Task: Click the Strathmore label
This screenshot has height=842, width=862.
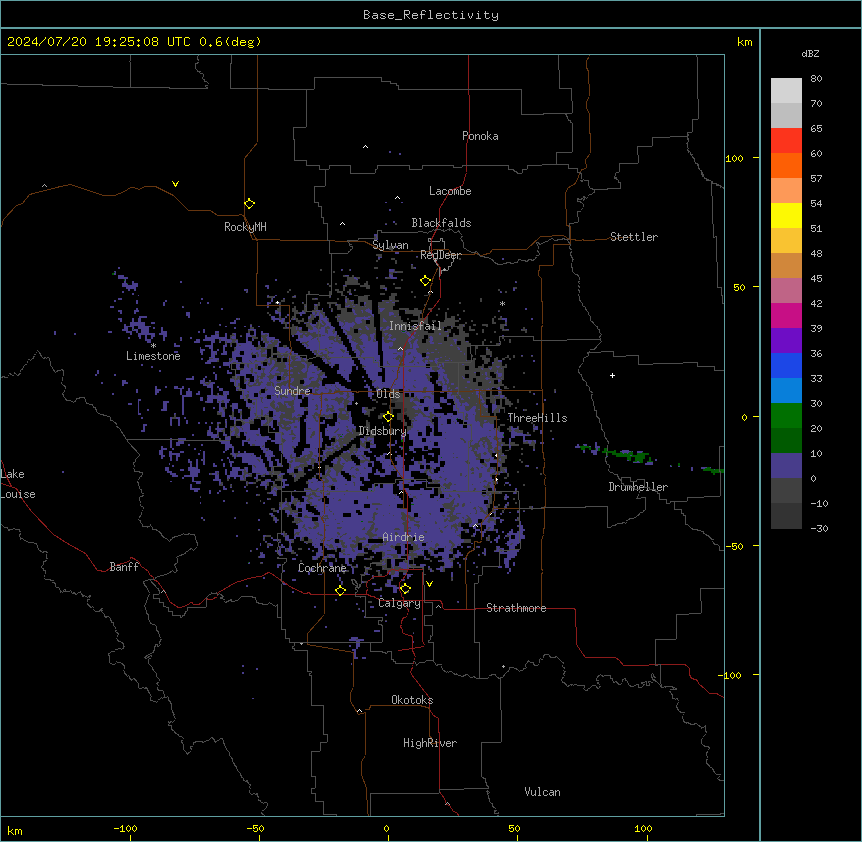Action: pos(516,608)
